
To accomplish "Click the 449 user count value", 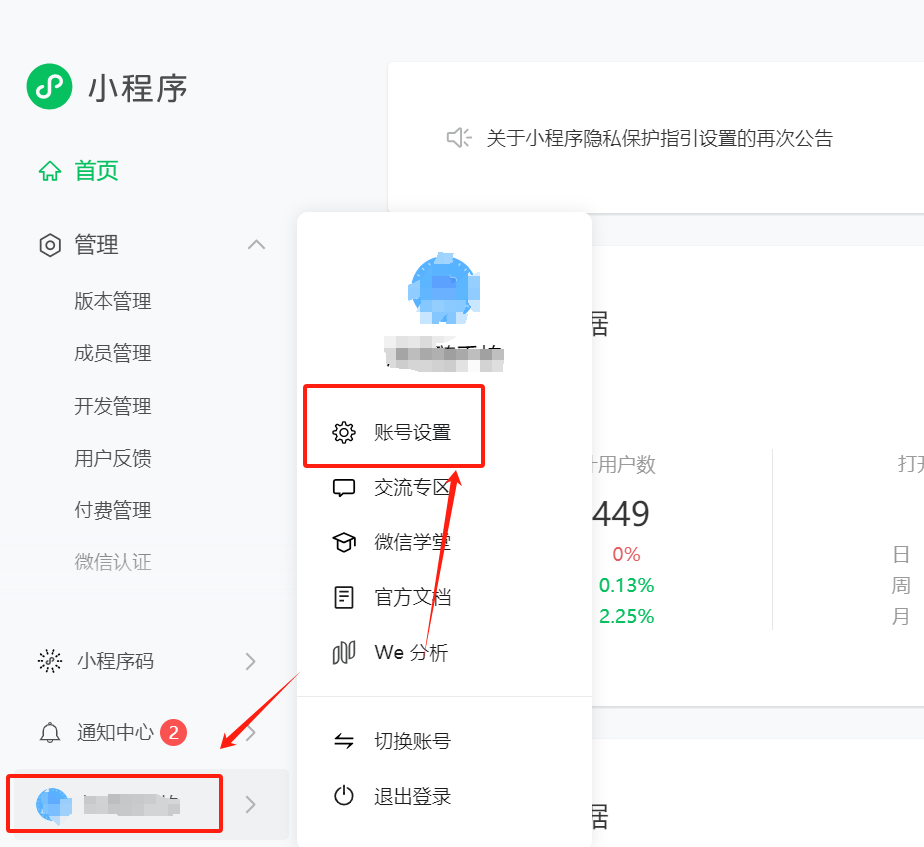I will pyautogui.click(x=621, y=514).
